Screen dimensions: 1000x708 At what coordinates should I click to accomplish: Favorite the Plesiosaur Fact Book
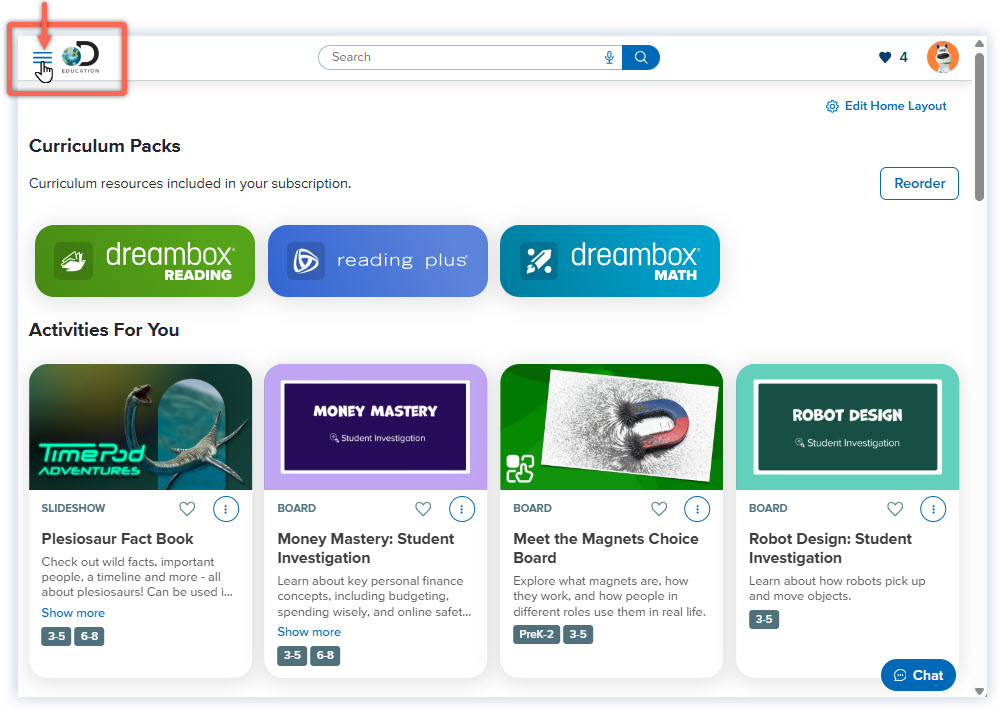click(187, 509)
